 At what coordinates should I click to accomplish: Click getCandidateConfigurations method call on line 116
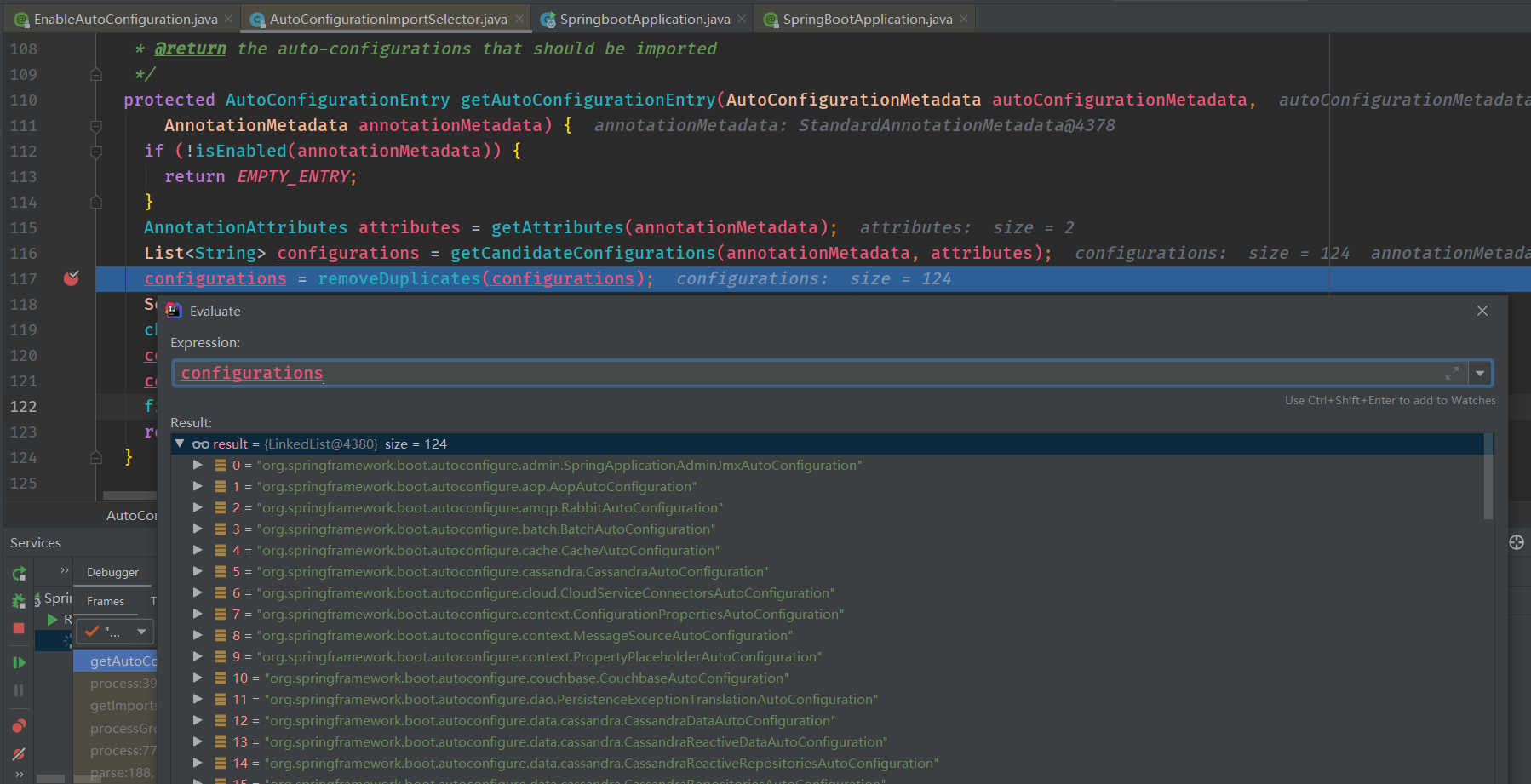pyautogui.click(x=582, y=253)
